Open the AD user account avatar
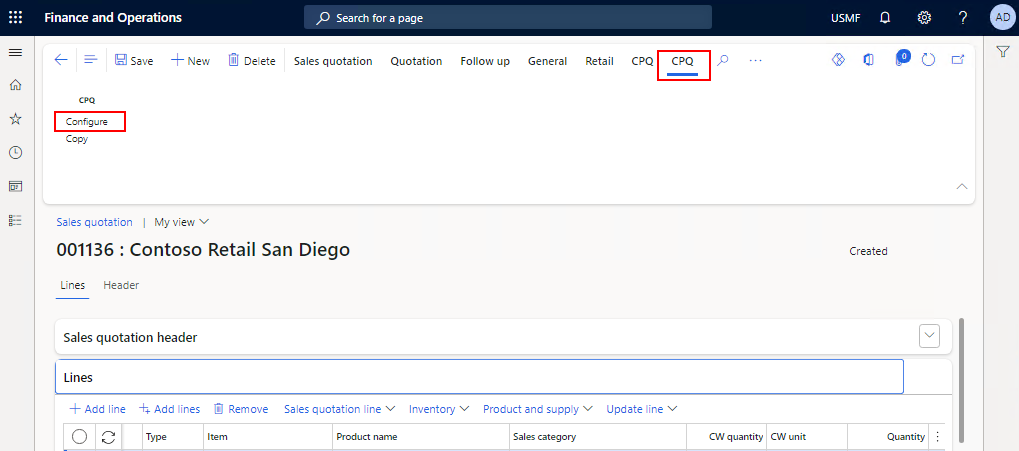 (1001, 18)
